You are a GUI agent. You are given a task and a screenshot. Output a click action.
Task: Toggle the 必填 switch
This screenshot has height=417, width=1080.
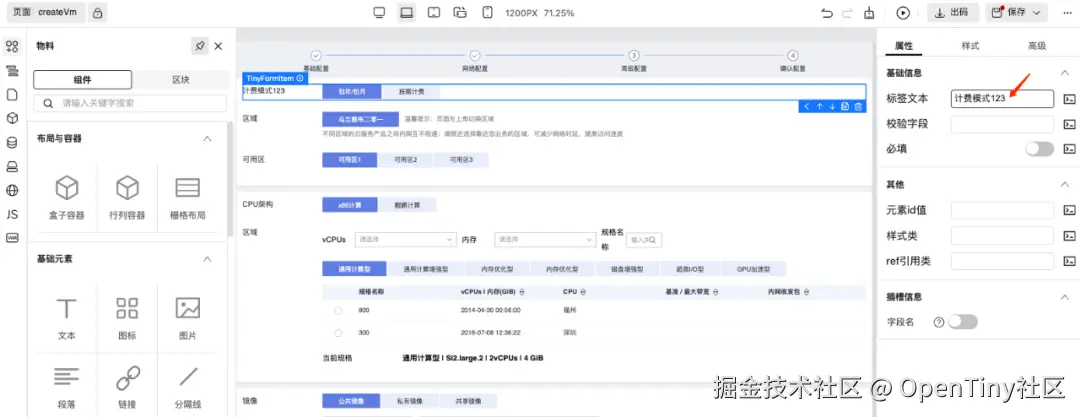1039,149
